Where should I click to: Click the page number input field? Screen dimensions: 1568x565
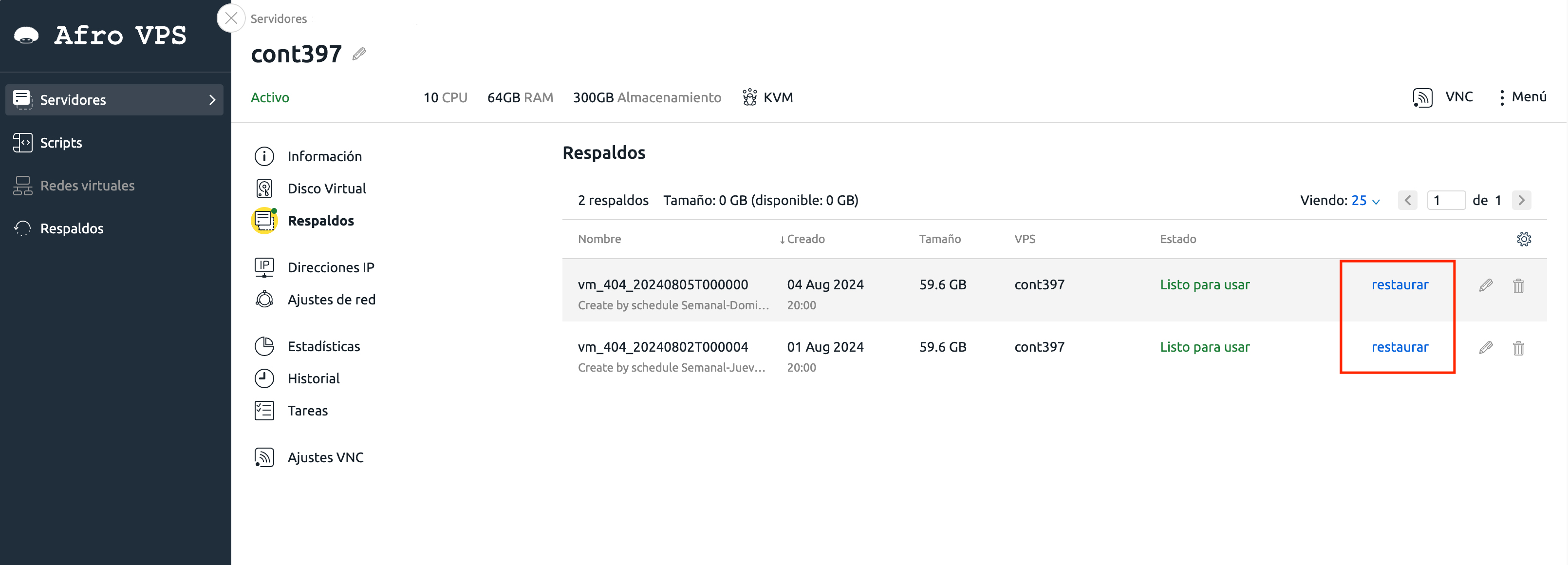(1446, 200)
